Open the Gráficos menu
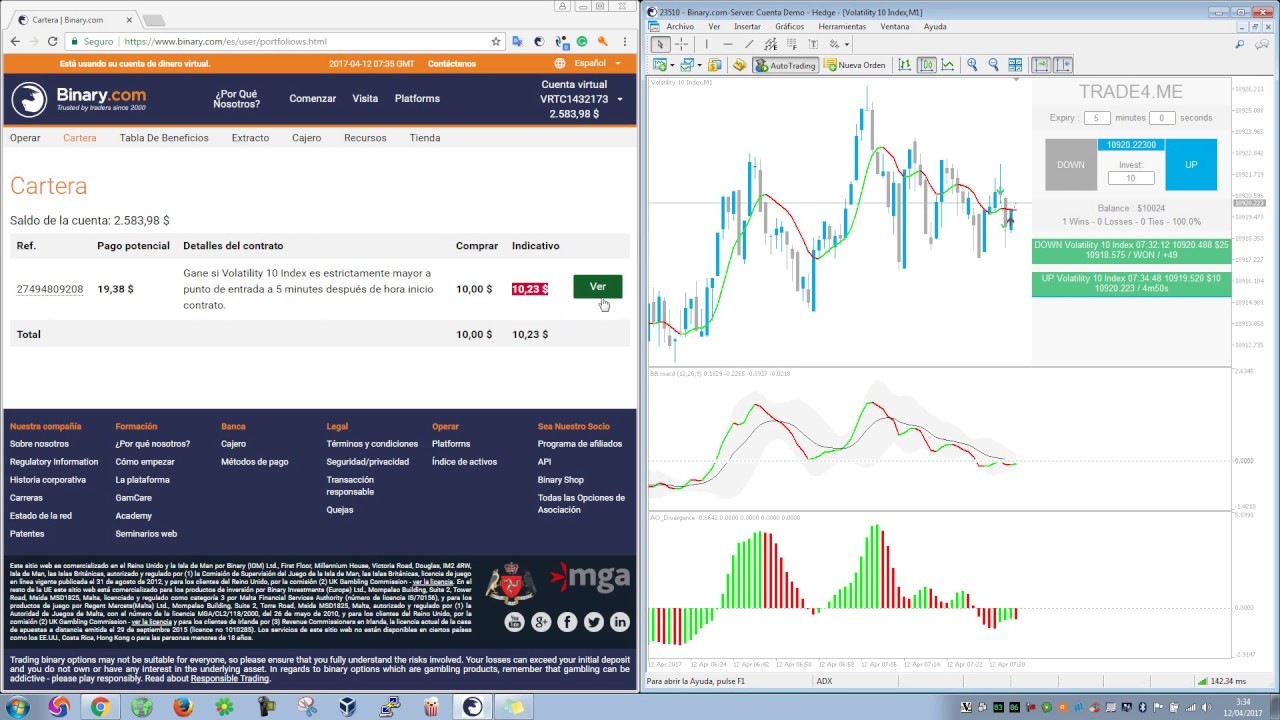The height and width of the screenshot is (720, 1280). (x=790, y=27)
